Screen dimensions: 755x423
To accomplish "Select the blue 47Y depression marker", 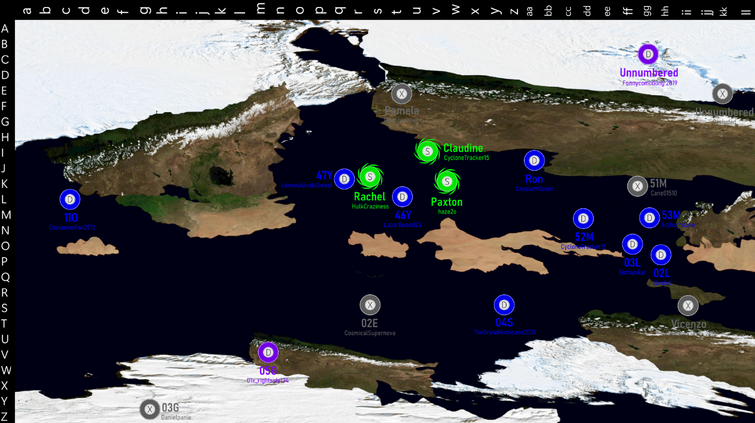I will 344,179.
